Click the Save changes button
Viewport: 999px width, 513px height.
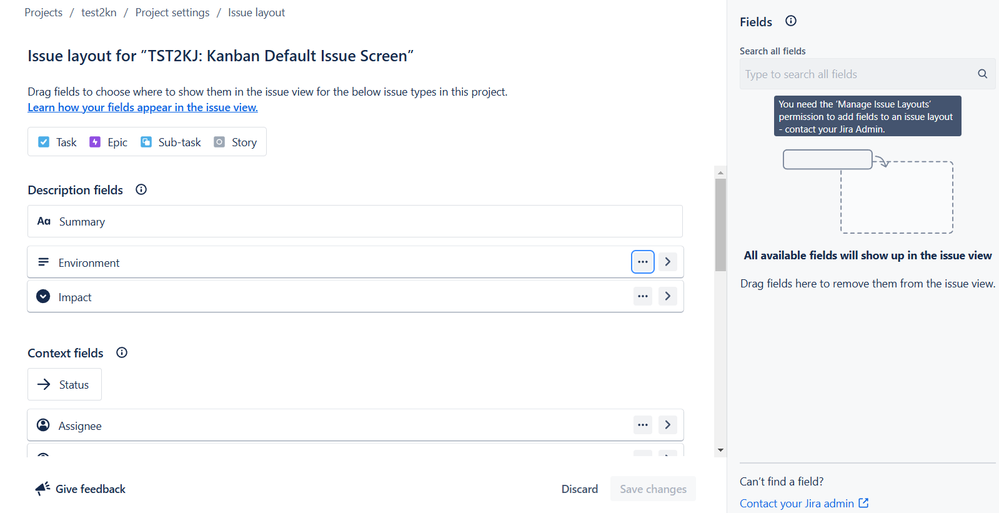653,489
